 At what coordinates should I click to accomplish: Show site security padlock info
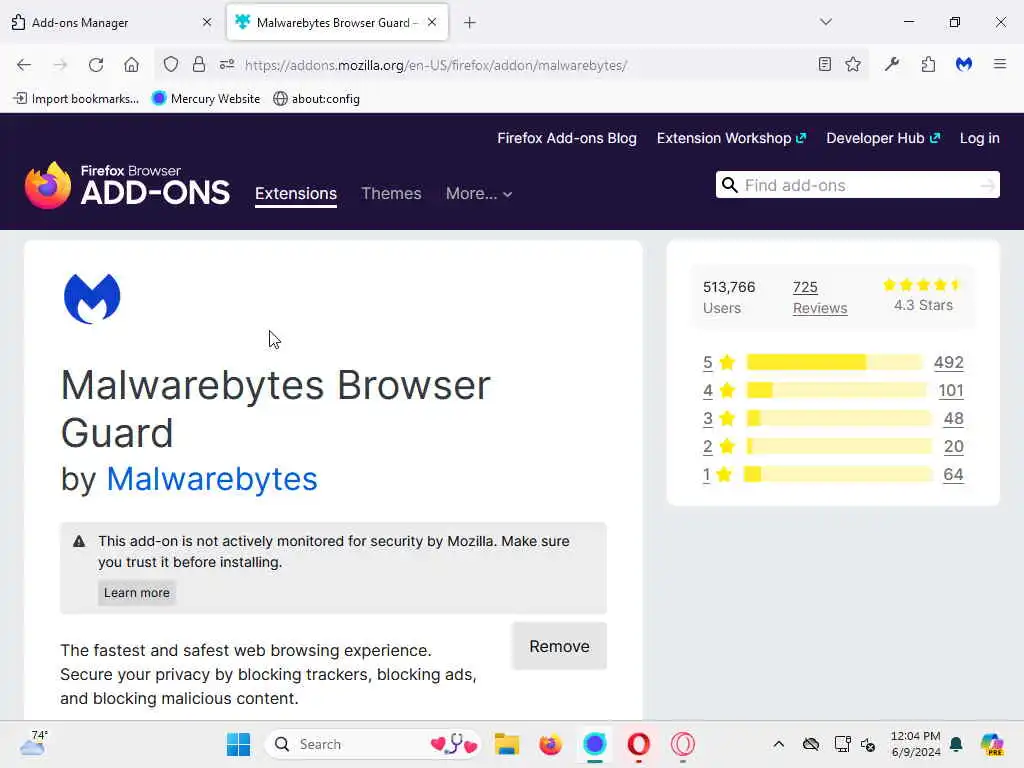click(x=199, y=65)
